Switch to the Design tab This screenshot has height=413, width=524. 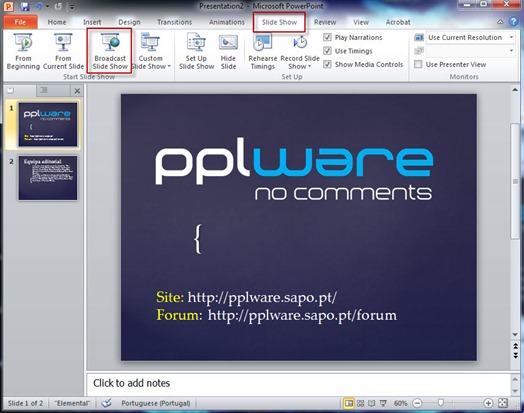pyautogui.click(x=129, y=22)
